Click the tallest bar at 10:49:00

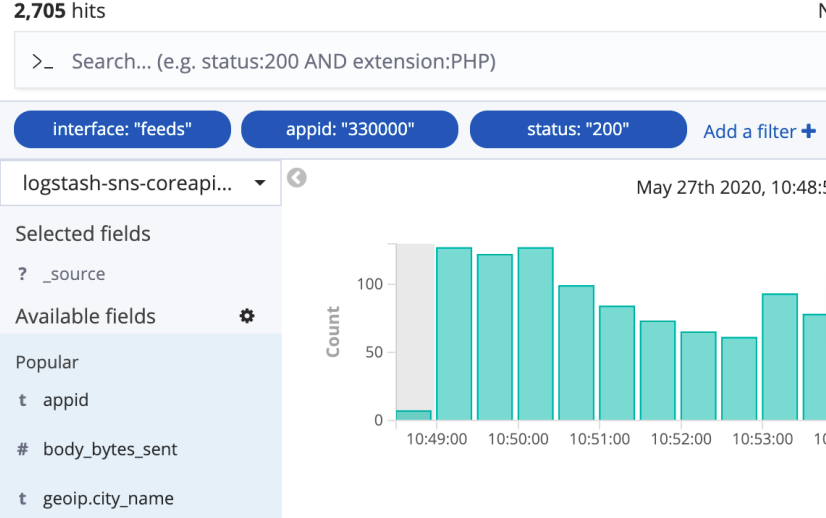coord(454,334)
